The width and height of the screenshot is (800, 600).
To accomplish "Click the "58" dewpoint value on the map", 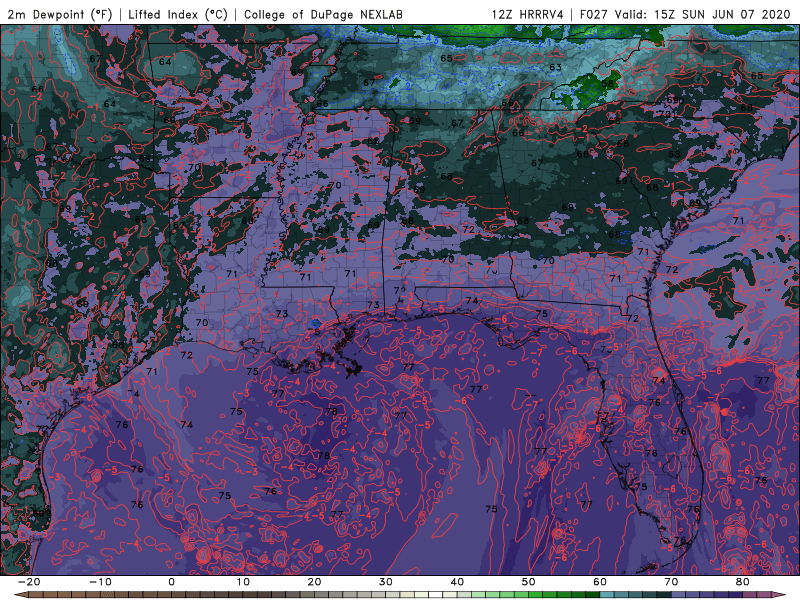I will (x=607, y=84).
